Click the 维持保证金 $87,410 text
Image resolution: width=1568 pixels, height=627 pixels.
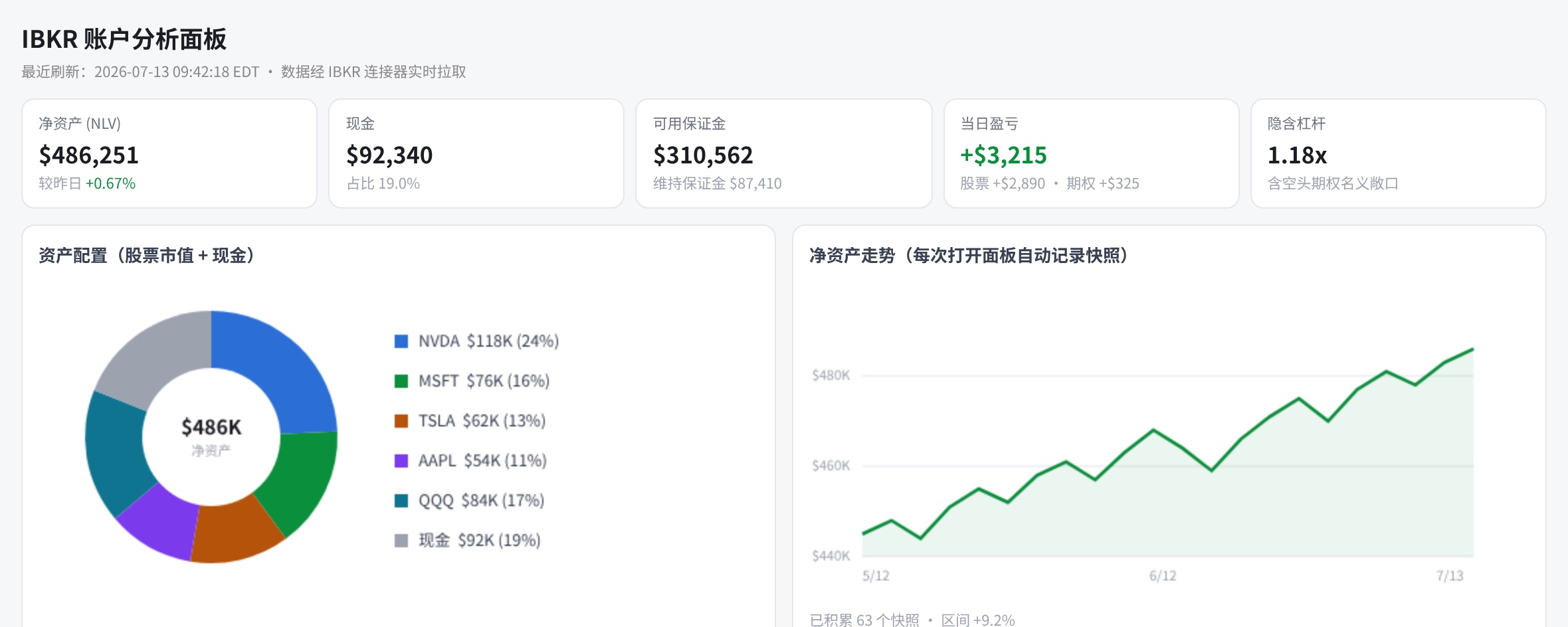[718, 183]
